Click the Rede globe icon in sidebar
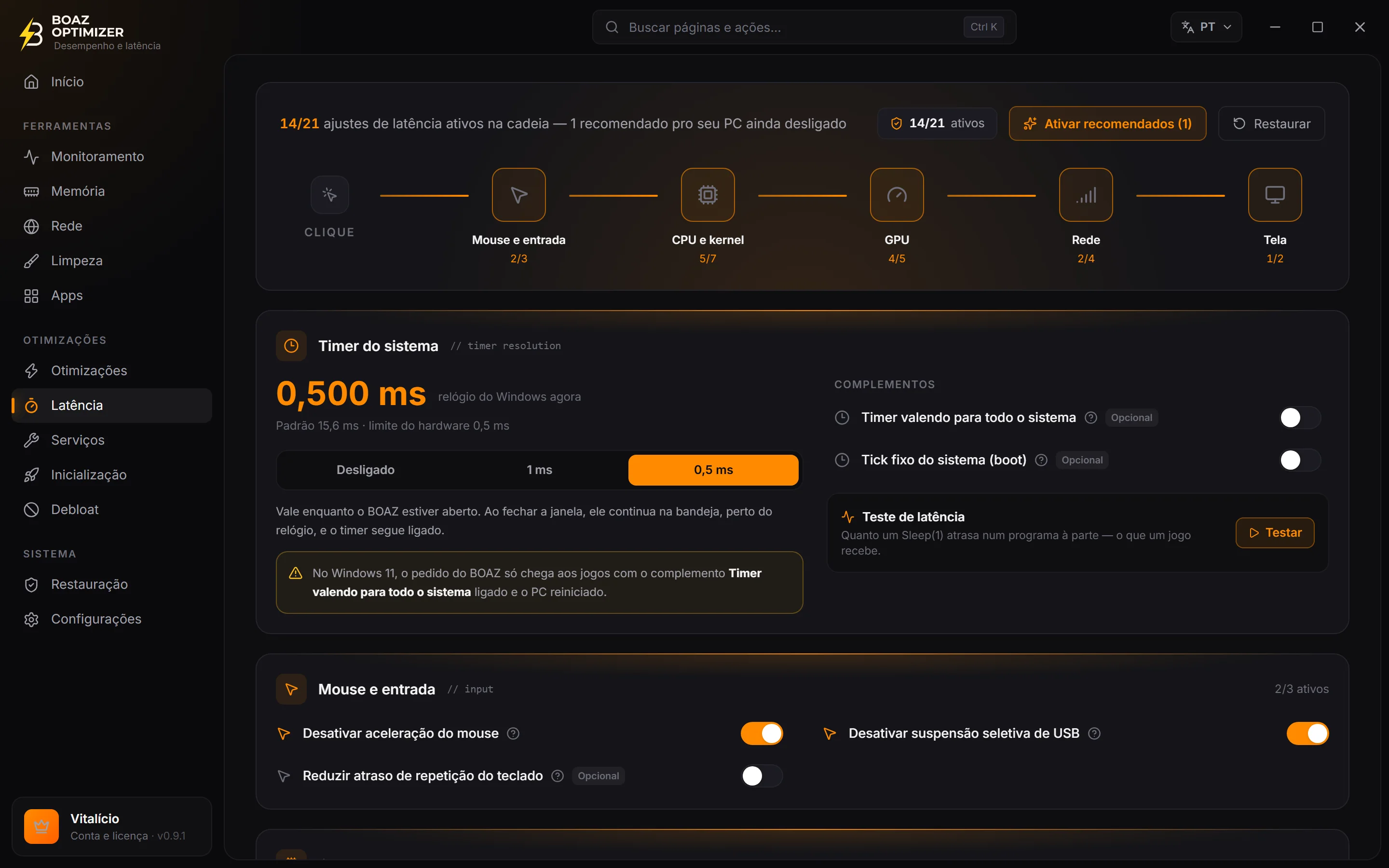This screenshot has width=1389, height=868. [x=31, y=226]
